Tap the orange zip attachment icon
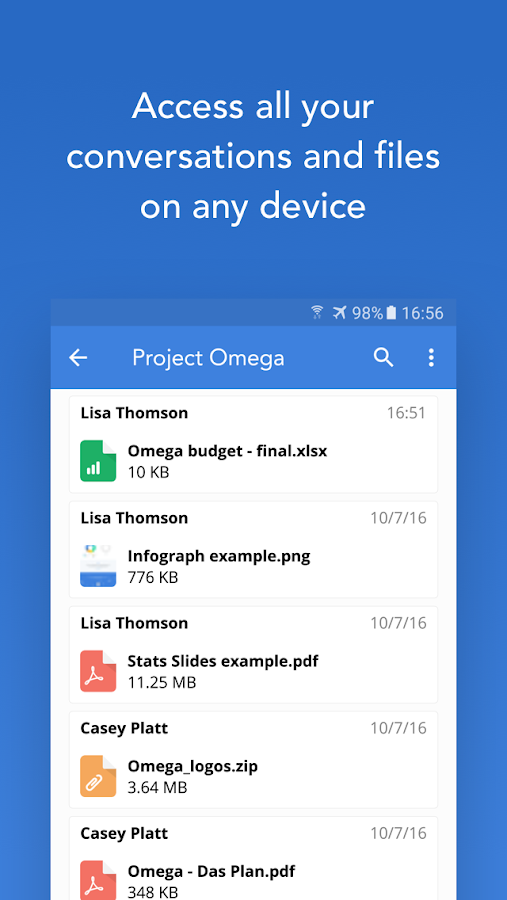 point(98,776)
